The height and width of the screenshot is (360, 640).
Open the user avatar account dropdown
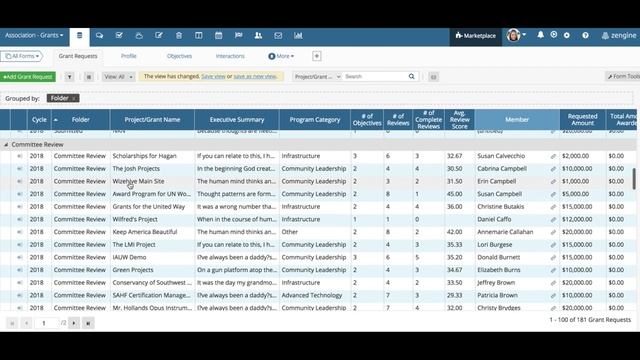coord(516,36)
